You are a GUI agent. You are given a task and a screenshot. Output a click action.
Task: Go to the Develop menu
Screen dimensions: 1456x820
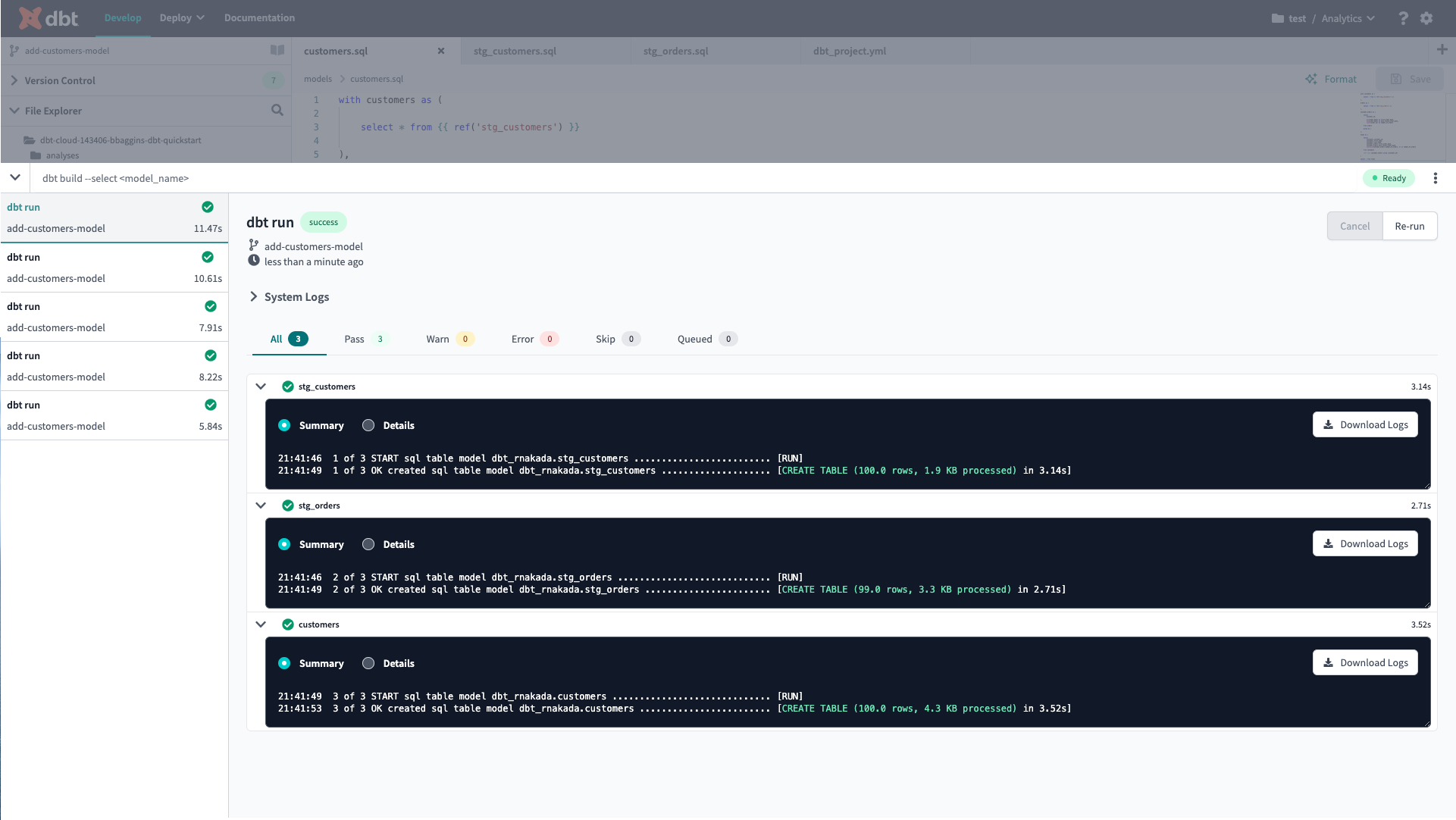tap(123, 18)
